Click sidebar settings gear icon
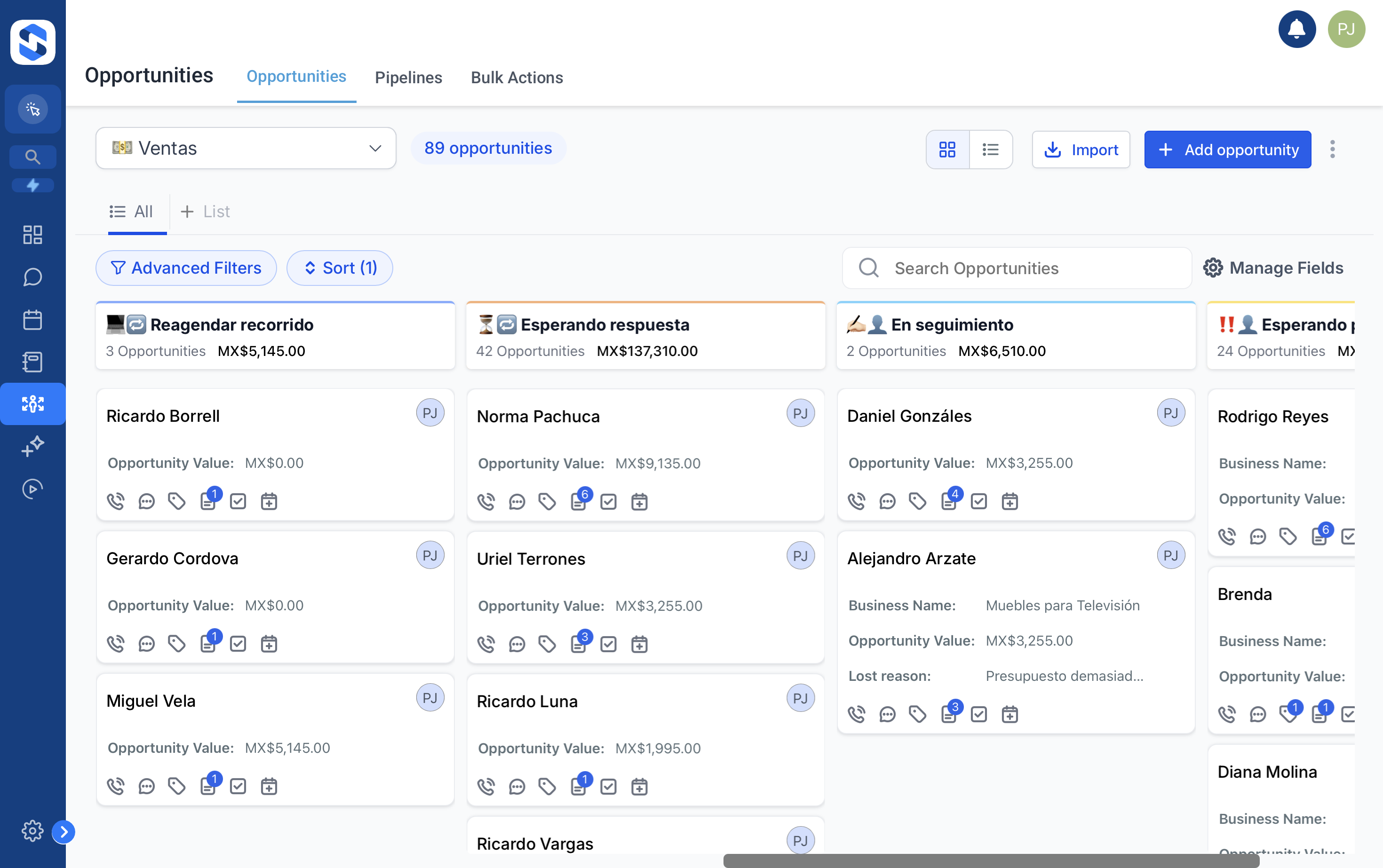 33,831
